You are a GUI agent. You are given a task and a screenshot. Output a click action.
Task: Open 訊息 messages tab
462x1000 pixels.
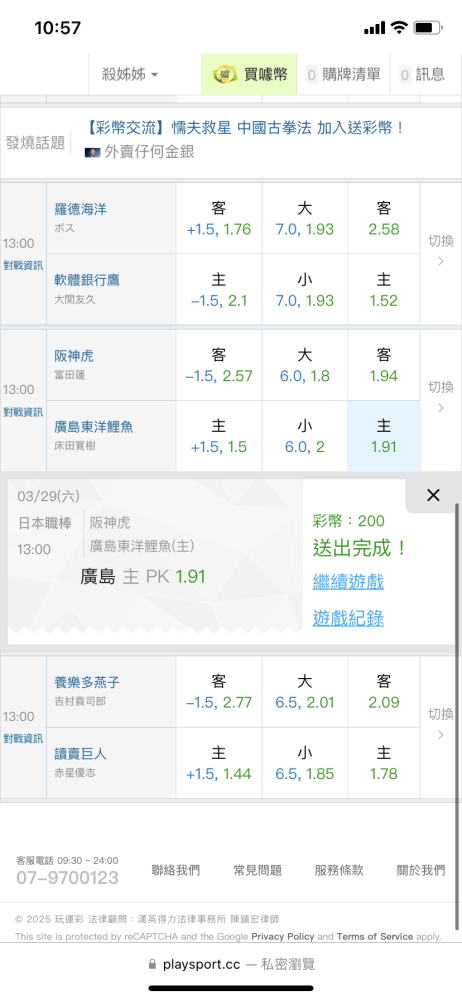(422, 75)
